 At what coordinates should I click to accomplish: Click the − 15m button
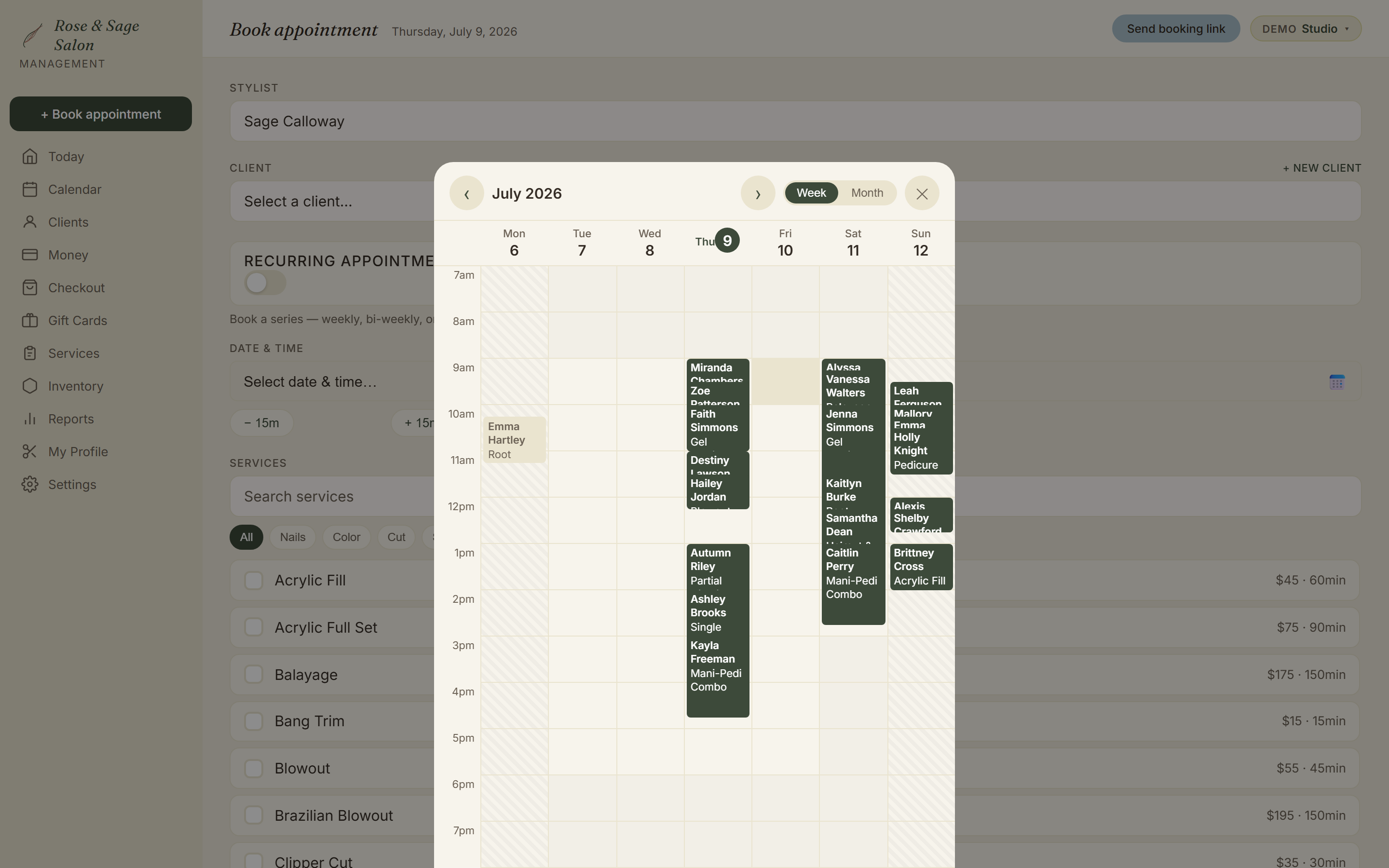point(262,422)
